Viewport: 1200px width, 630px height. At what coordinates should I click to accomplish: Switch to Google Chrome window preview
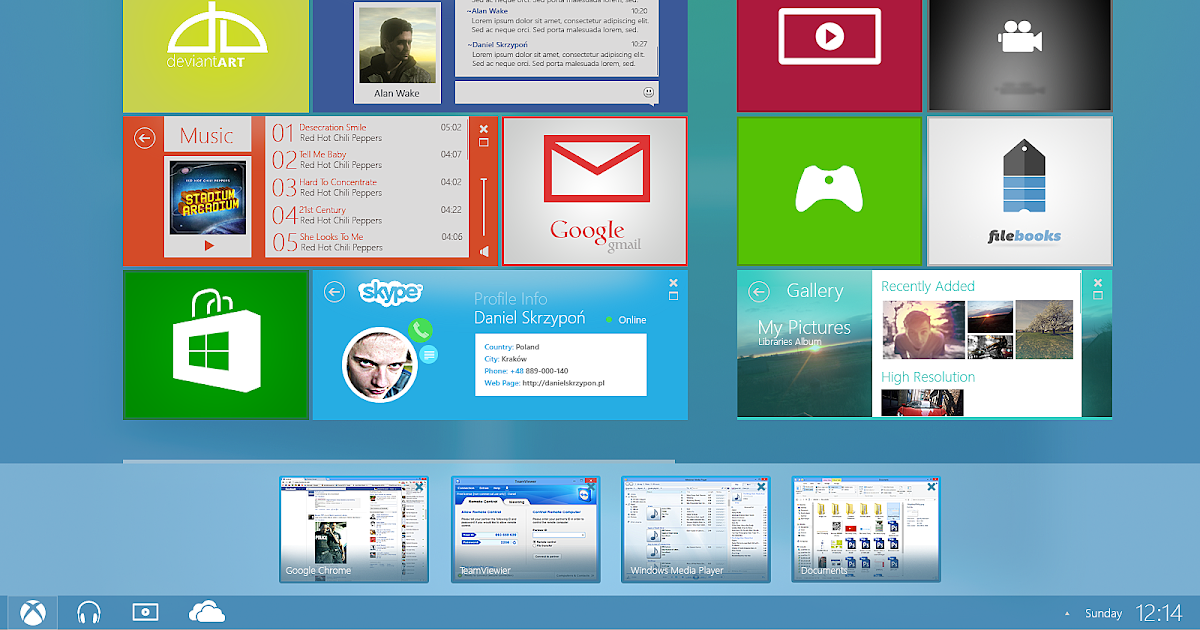pyautogui.click(x=354, y=529)
